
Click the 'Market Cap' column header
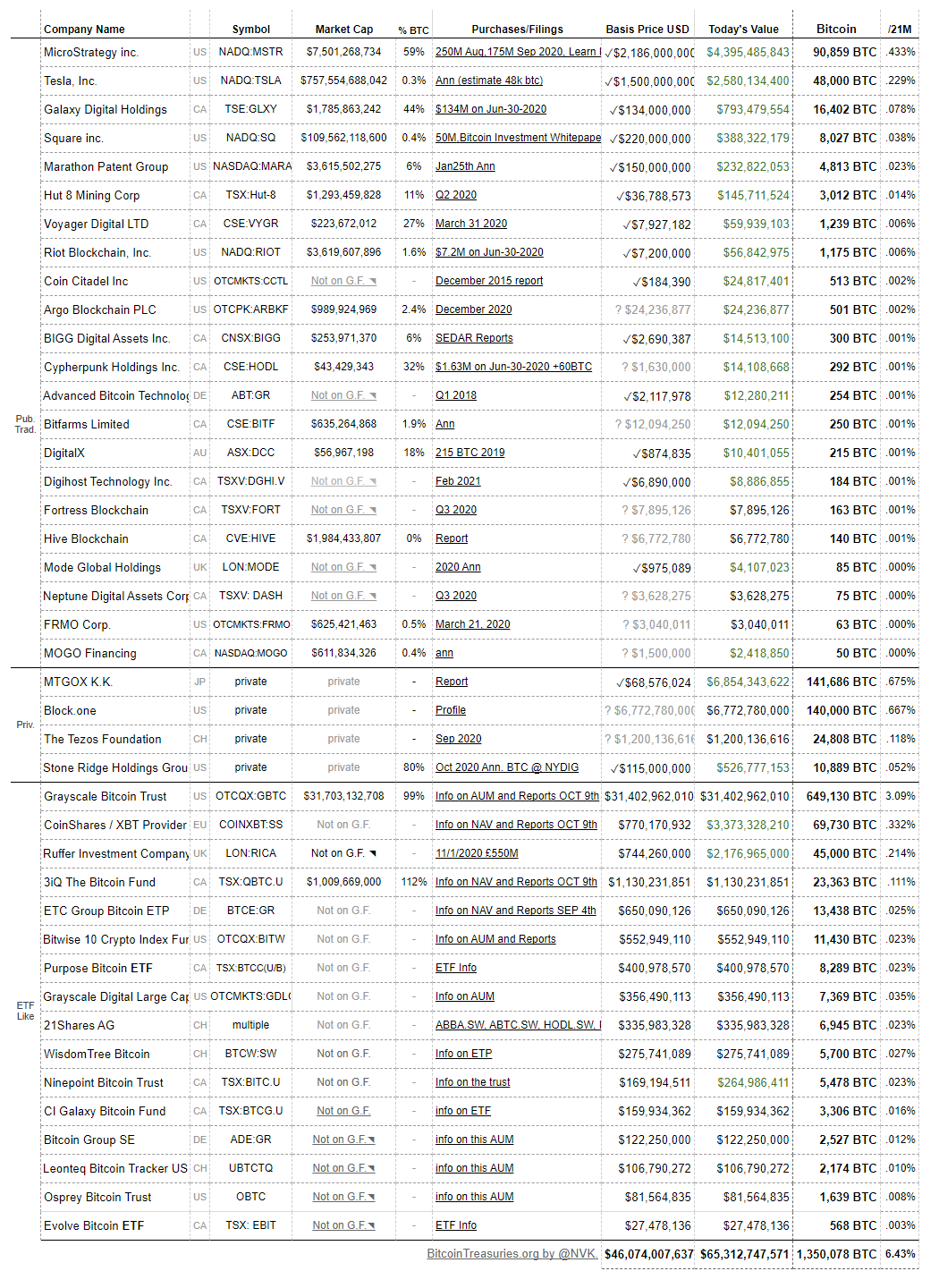point(344,30)
